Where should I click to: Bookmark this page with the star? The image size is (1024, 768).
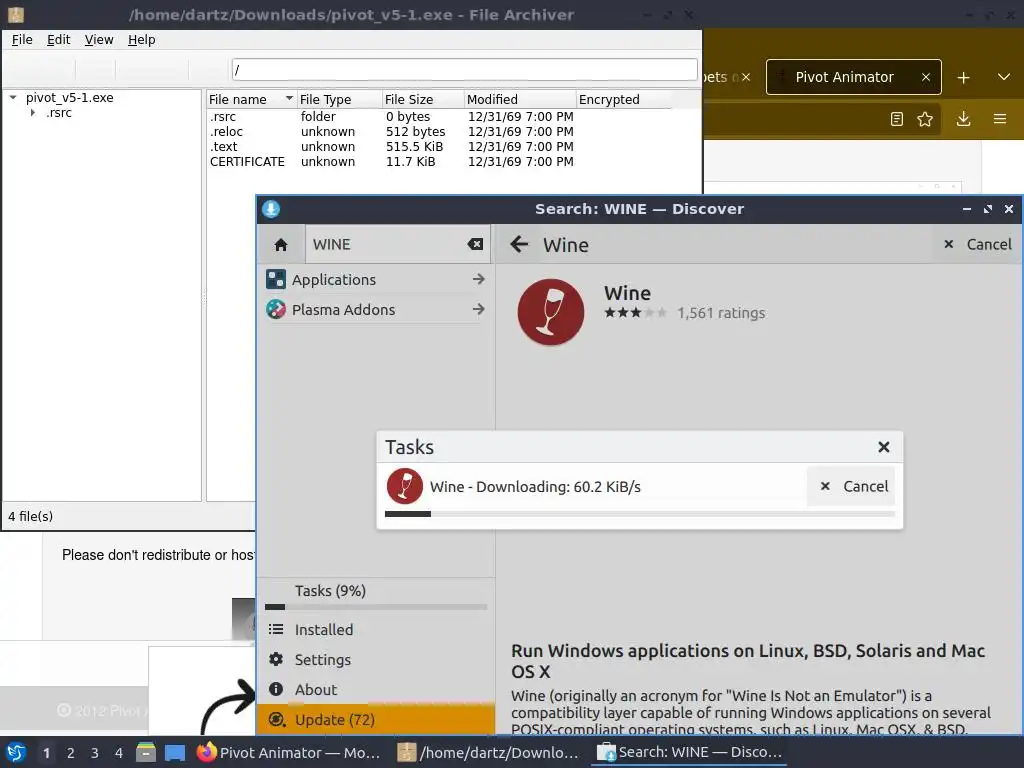tap(925, 119)
